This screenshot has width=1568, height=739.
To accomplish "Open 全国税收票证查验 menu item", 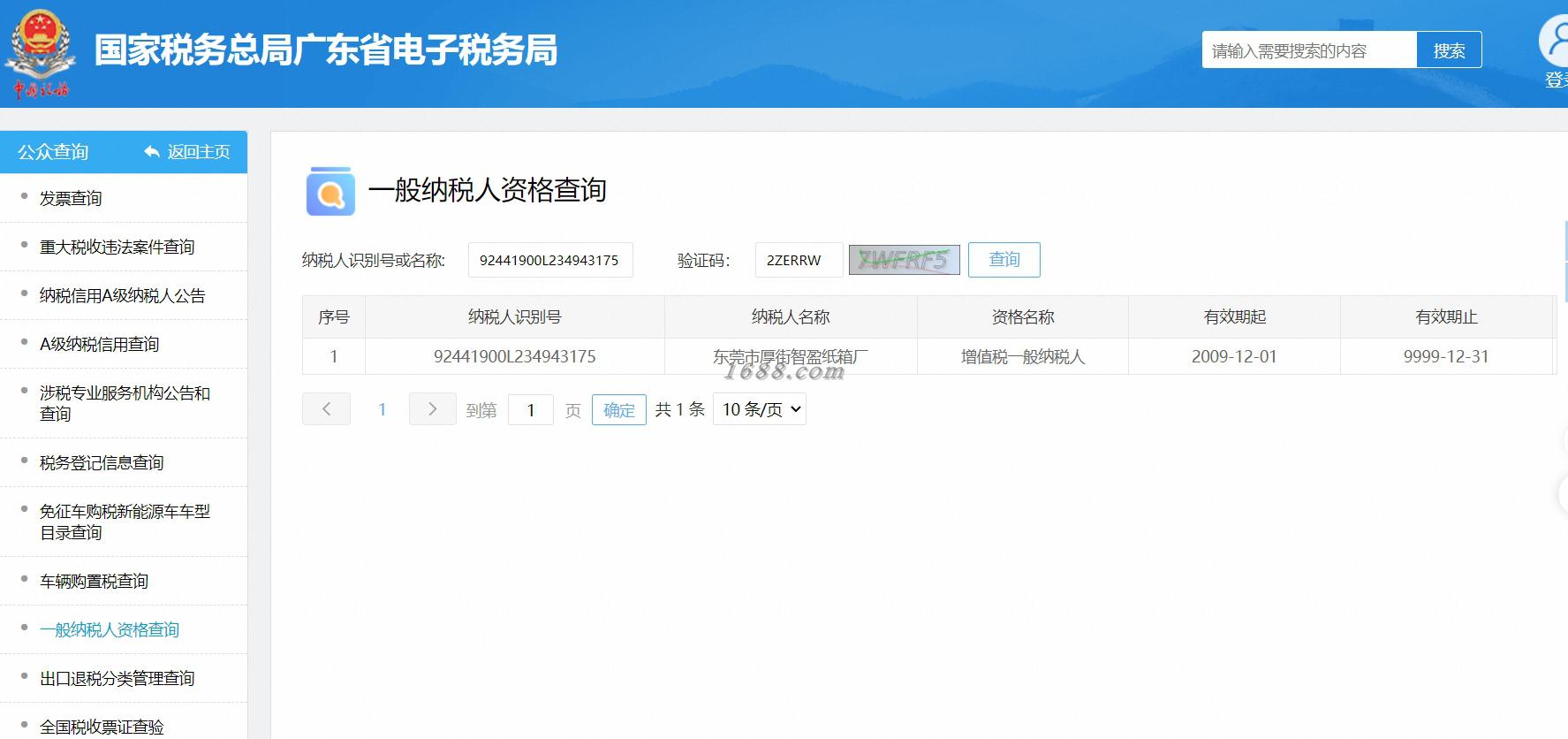I will point(102,727).
